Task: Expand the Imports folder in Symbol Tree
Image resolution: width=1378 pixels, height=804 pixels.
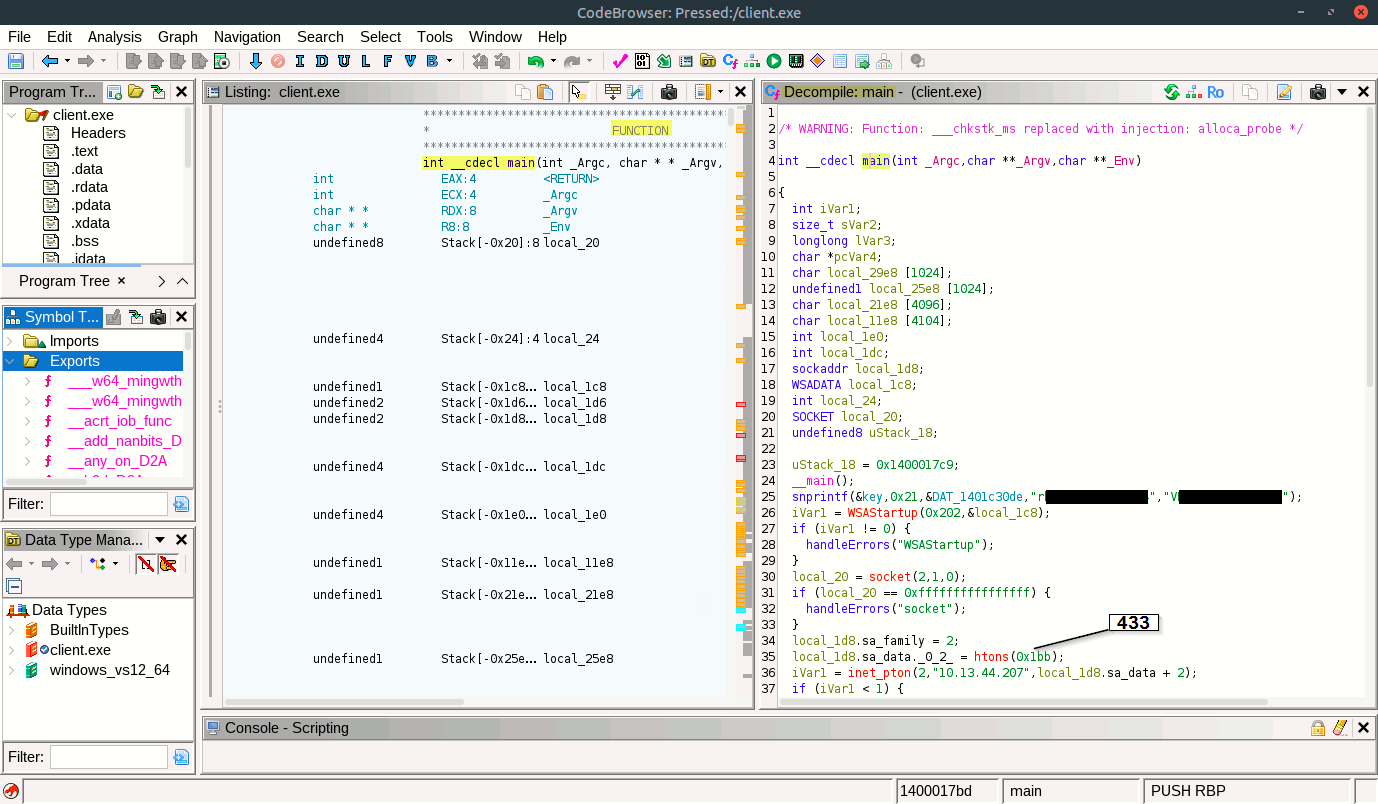Action: pyautogui.click(x=11, y=341)
